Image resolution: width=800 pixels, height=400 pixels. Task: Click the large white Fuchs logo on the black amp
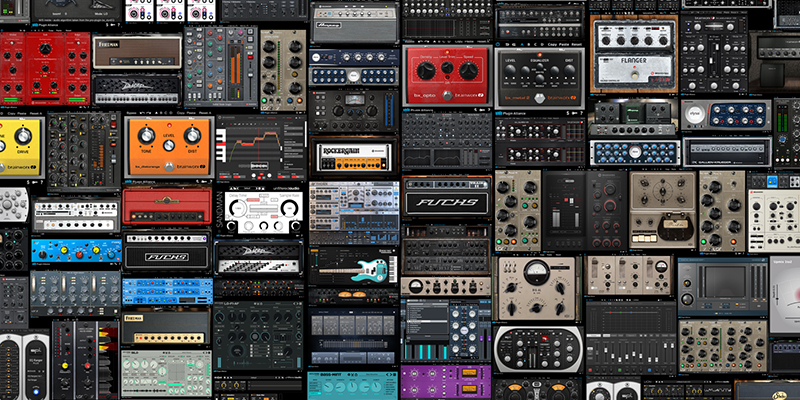[x=447, y=202]
